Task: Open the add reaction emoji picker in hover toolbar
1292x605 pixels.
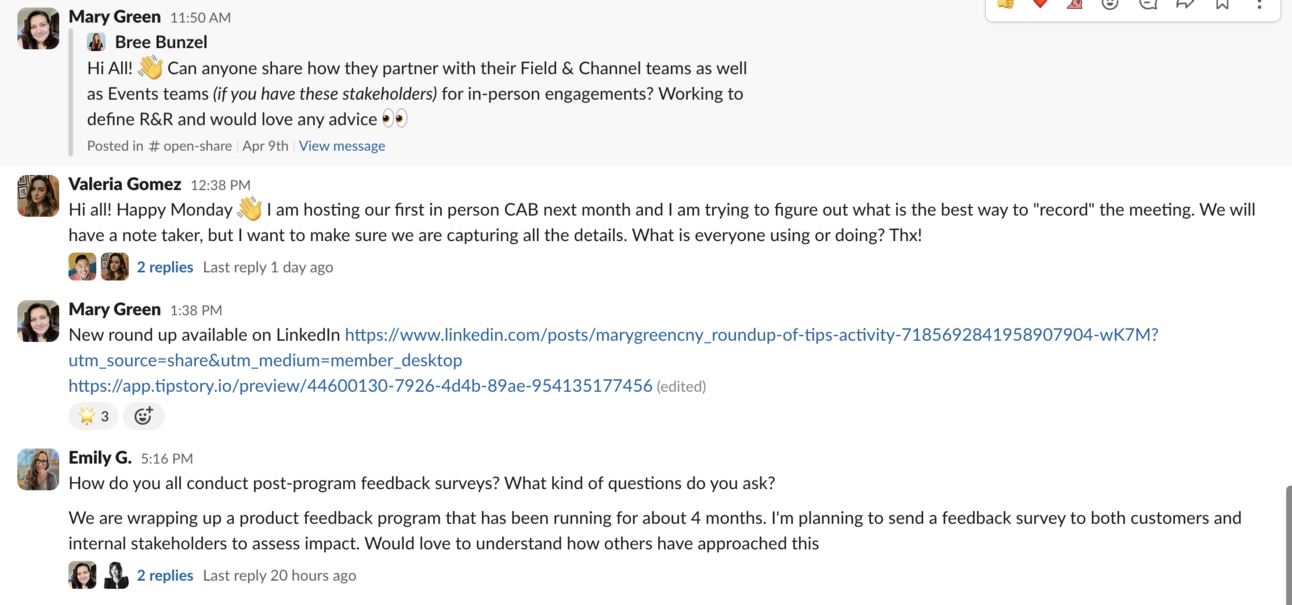Action: click(x=1110, y=4)
